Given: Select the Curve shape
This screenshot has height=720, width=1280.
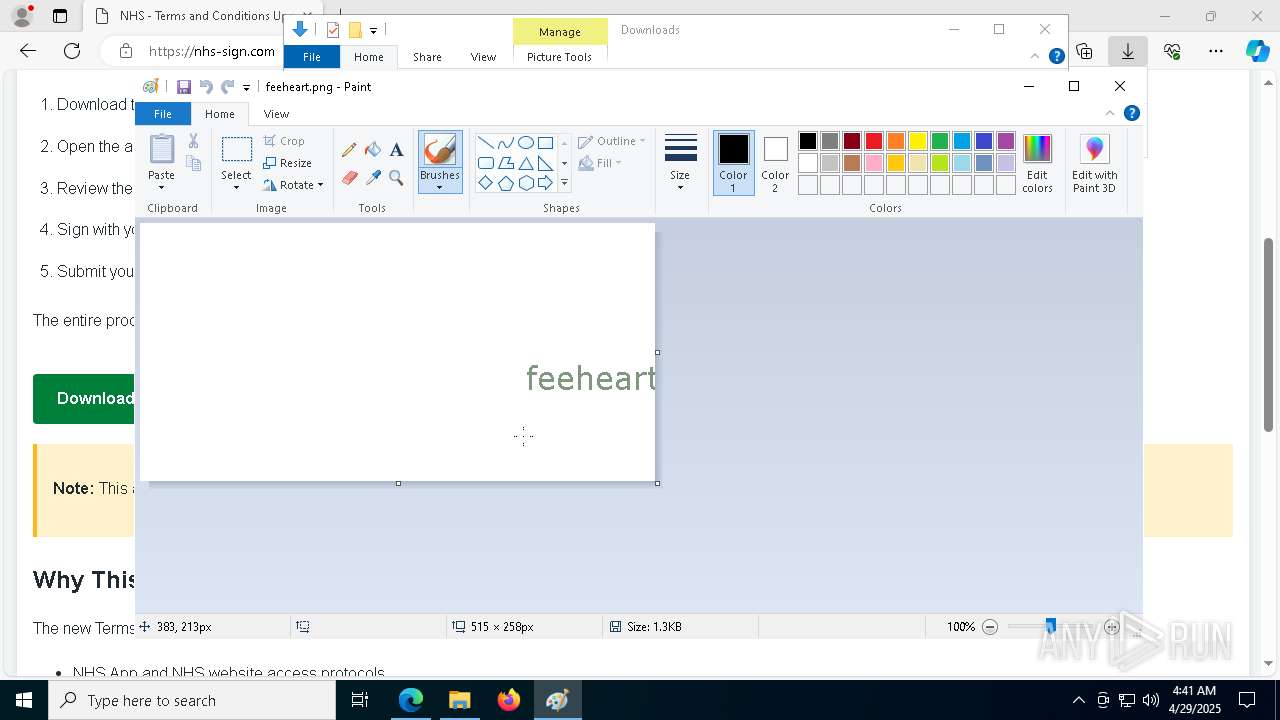Looking at the screenshot, I should pos(505,142).
